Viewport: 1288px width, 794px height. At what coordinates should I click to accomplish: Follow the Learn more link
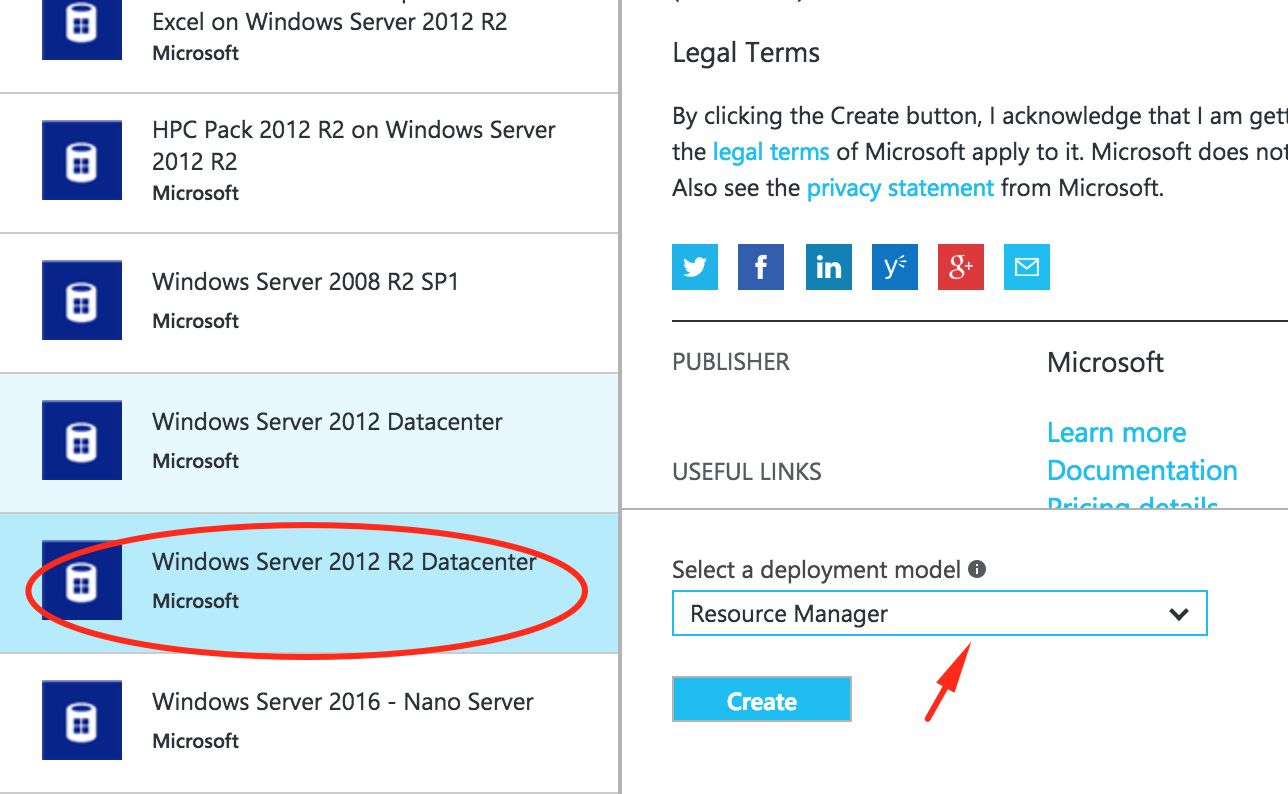tap(1116, 432)
